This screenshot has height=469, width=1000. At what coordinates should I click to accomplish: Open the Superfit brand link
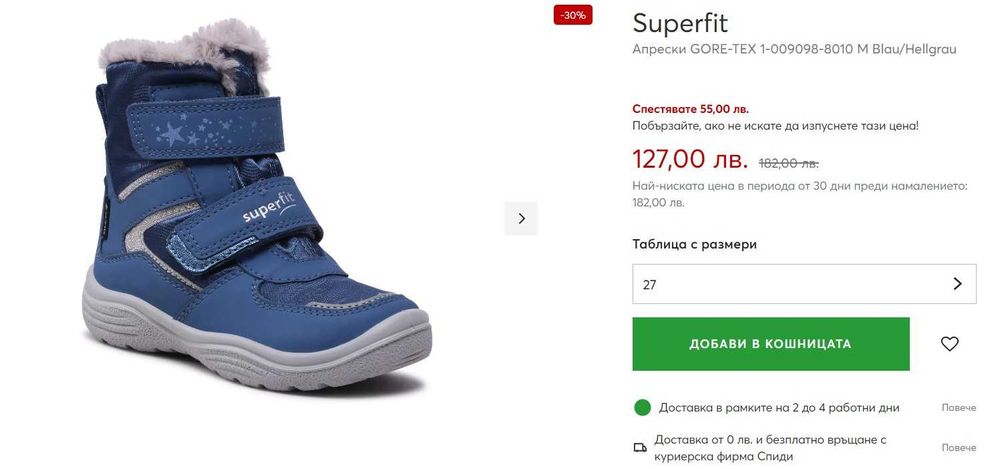pyautogui.click(x=680, y=23)
